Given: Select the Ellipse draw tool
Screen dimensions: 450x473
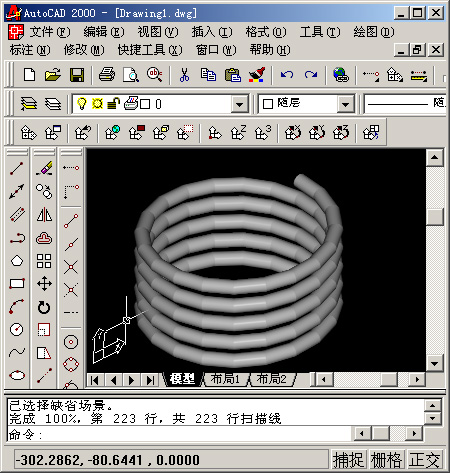Looking at the screenshot, I should 17,375.
